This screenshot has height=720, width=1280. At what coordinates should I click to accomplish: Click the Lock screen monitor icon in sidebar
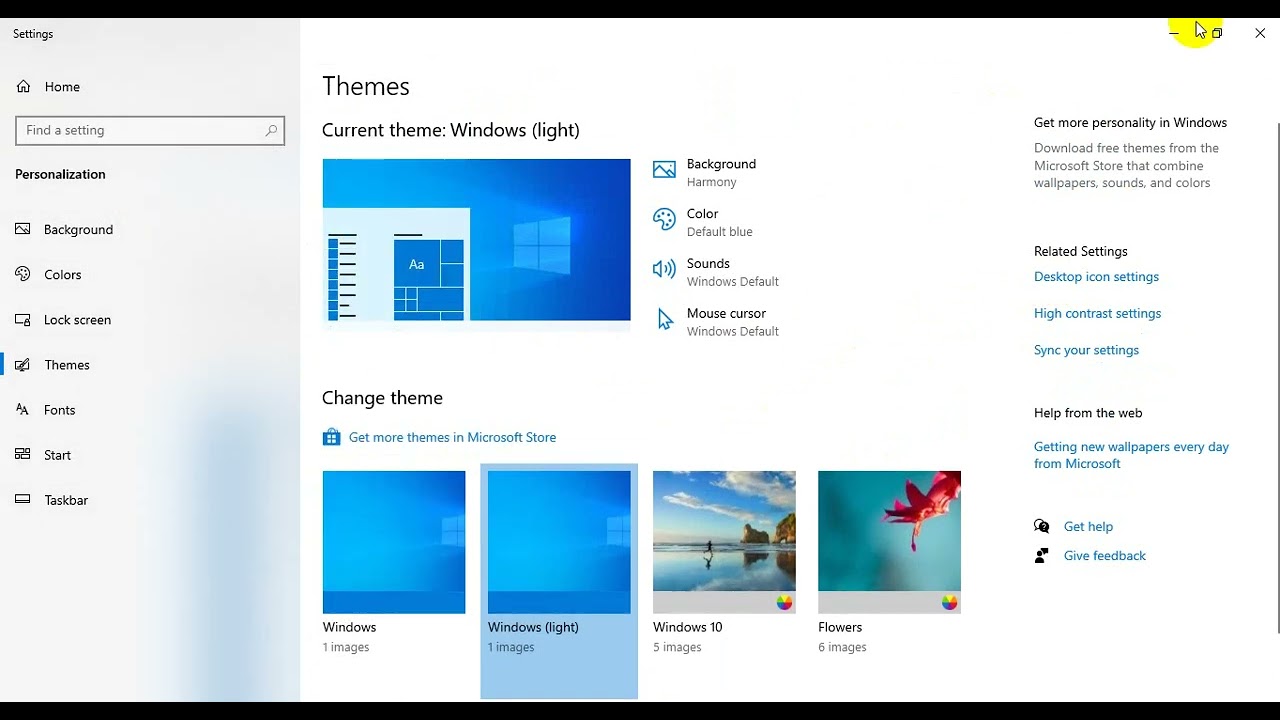pyautogui.click(x=23, y=320)
